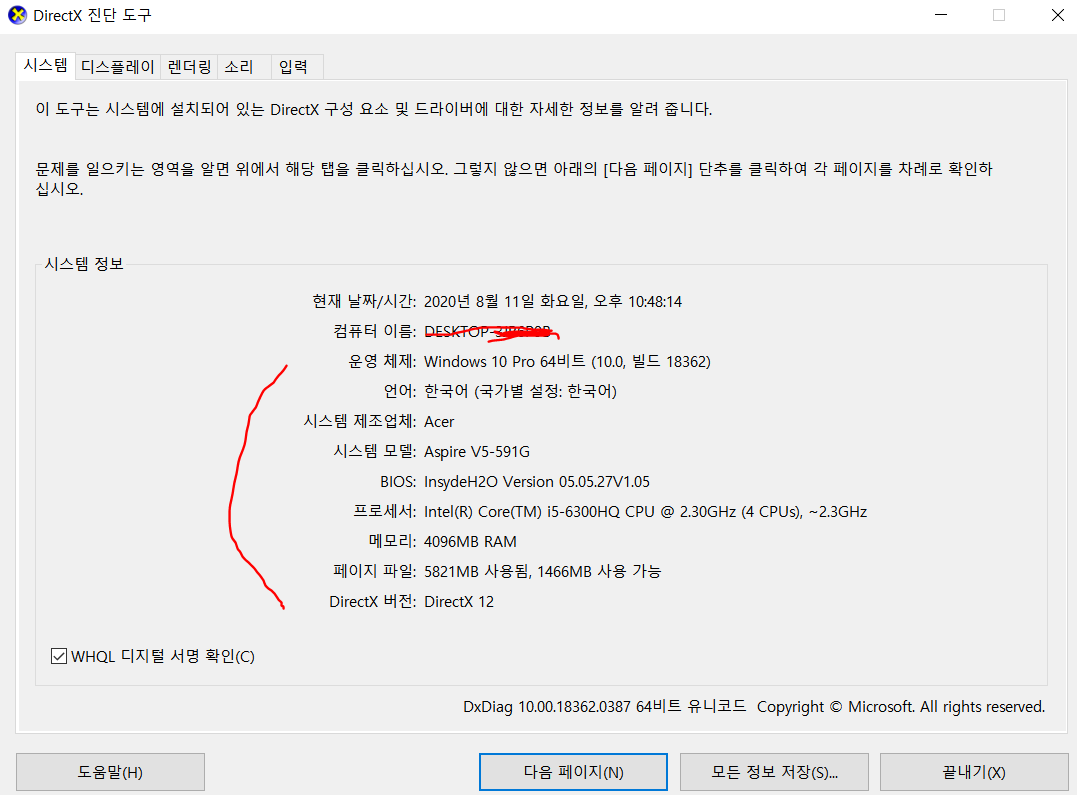Close the DirectX 진단 도구 window
Viewport: 1077px width, 795px height.
click(x=1058, y=15)
